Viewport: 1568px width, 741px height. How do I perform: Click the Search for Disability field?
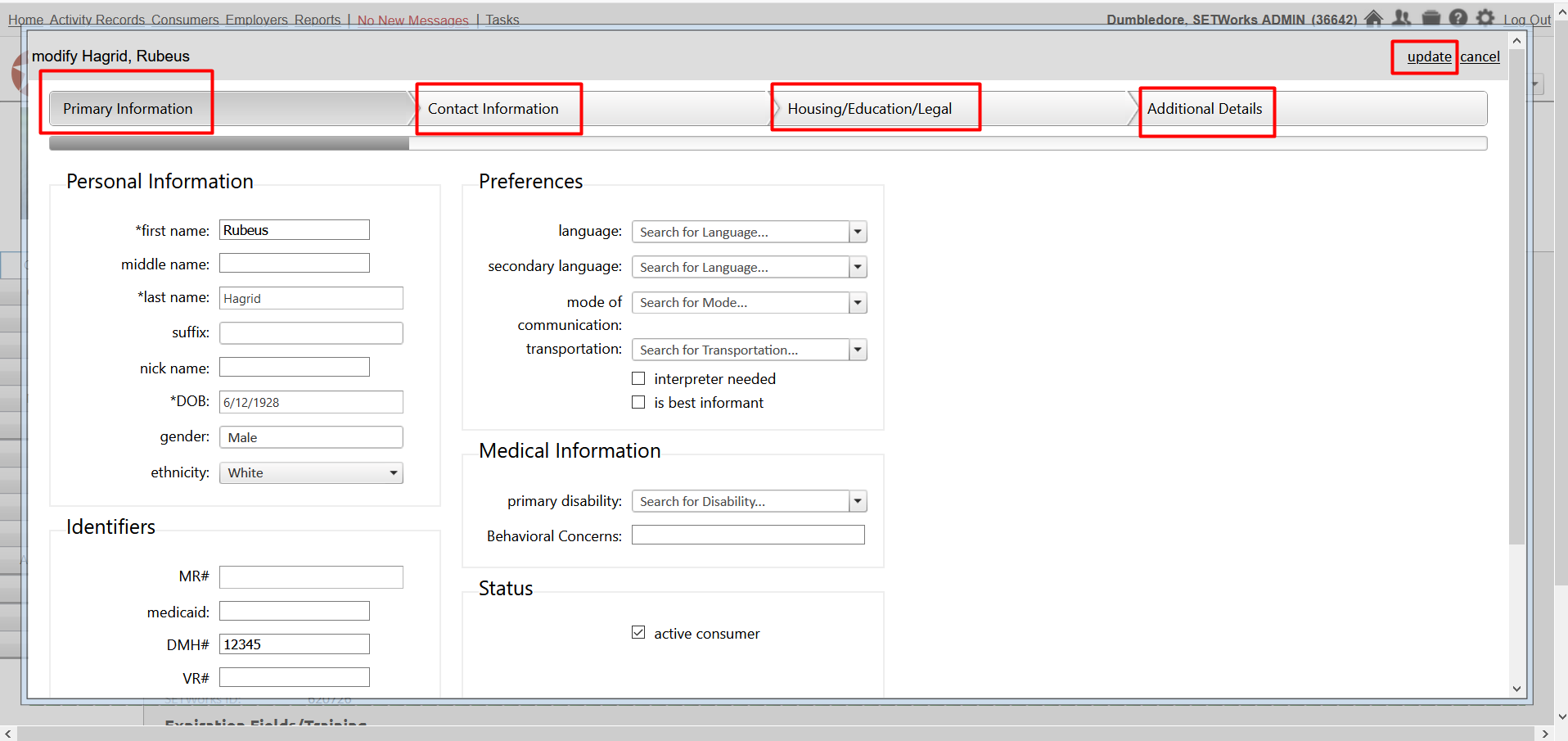(741, 501)
